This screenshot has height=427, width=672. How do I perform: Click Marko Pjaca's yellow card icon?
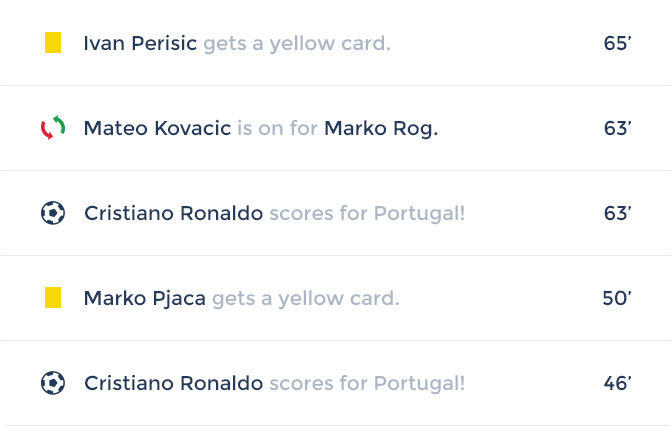point(53,298)
